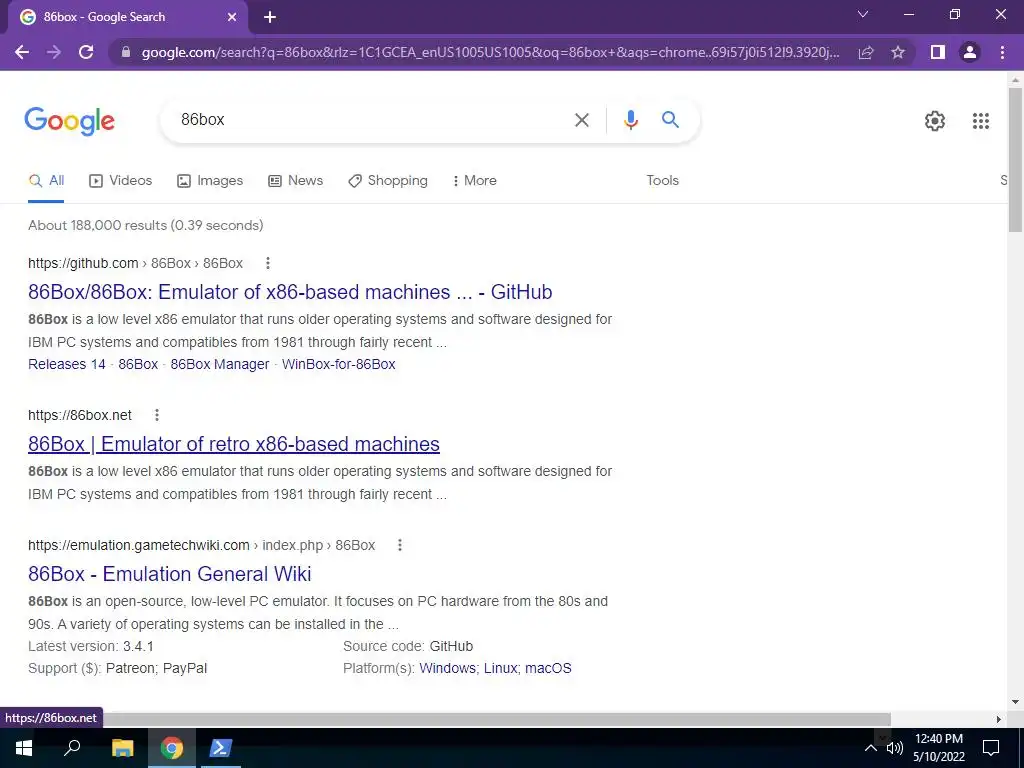Open Windows taskbar search
Image resolution: width=1024 pixels, height=768 pixels.
pyautogui.click(x=71, y=748)
